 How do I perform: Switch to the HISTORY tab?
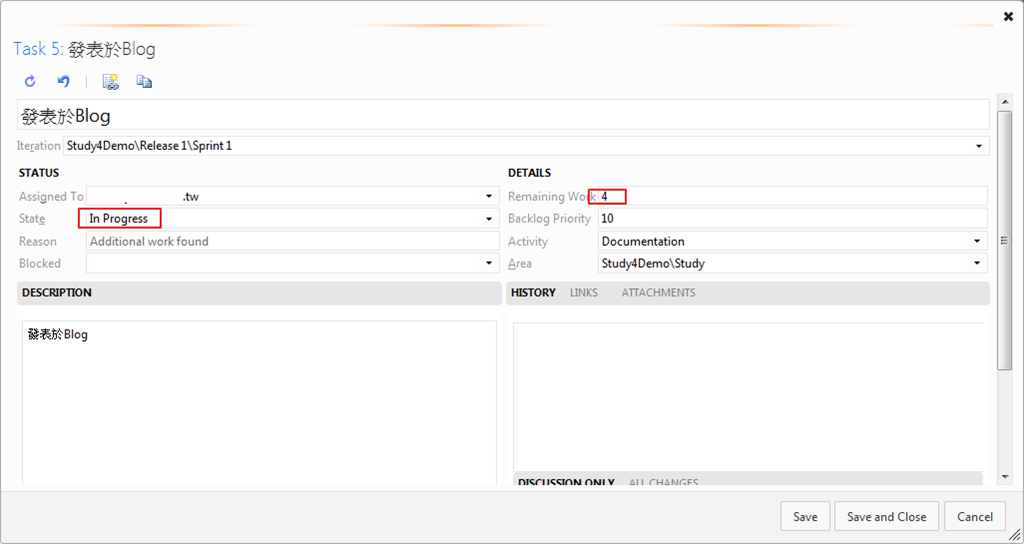(533, 293)
